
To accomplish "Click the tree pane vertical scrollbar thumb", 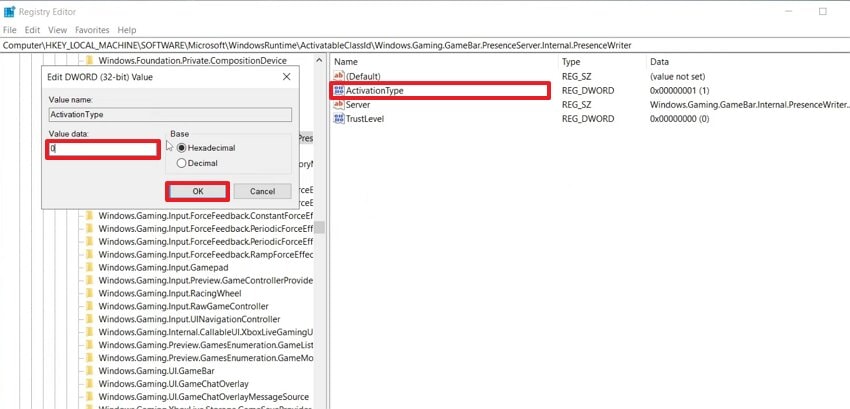I will pyautogui.click(x=320, y=227).
